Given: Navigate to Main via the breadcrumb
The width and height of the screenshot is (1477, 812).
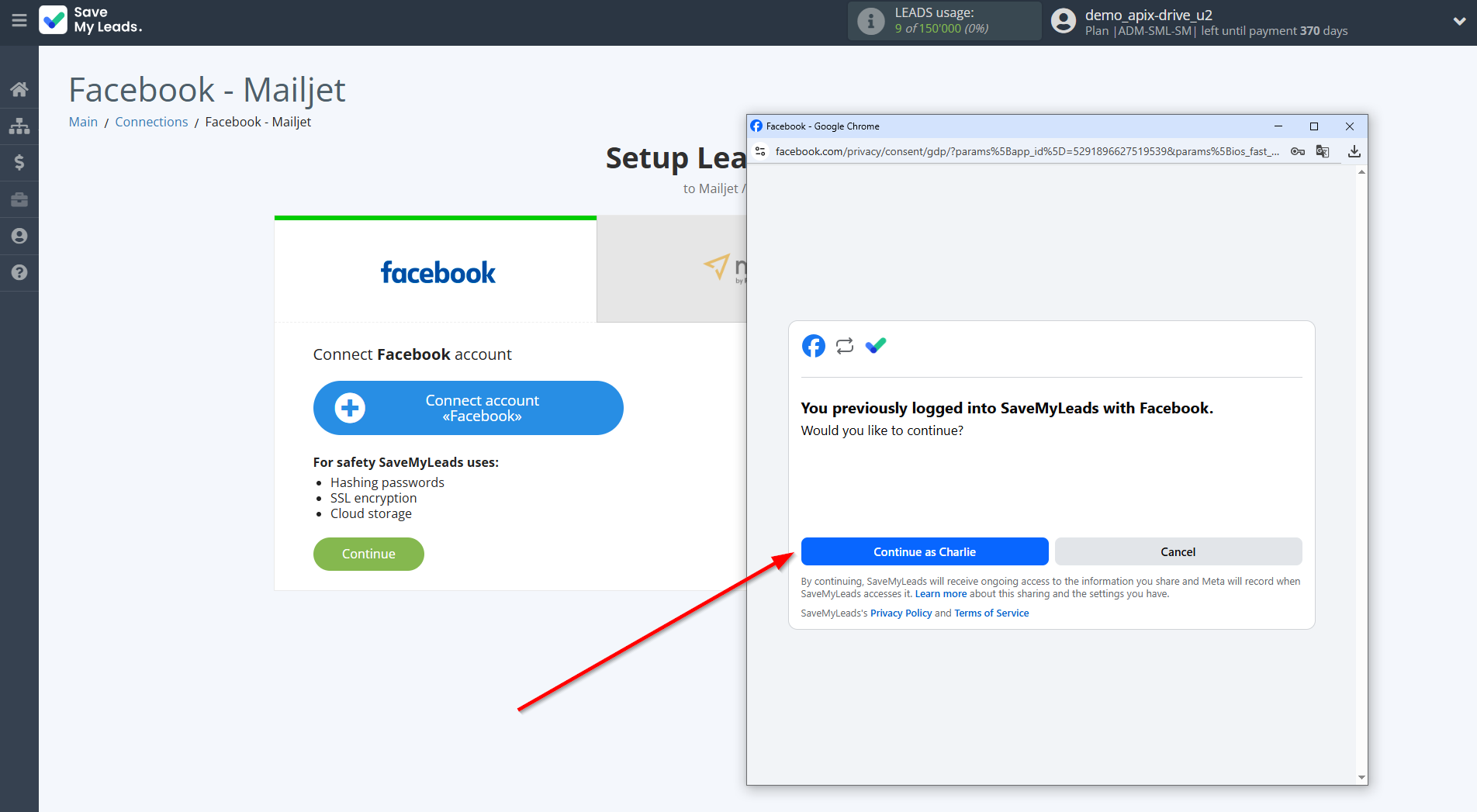Looking at the screenshot, I should point(82,122).
